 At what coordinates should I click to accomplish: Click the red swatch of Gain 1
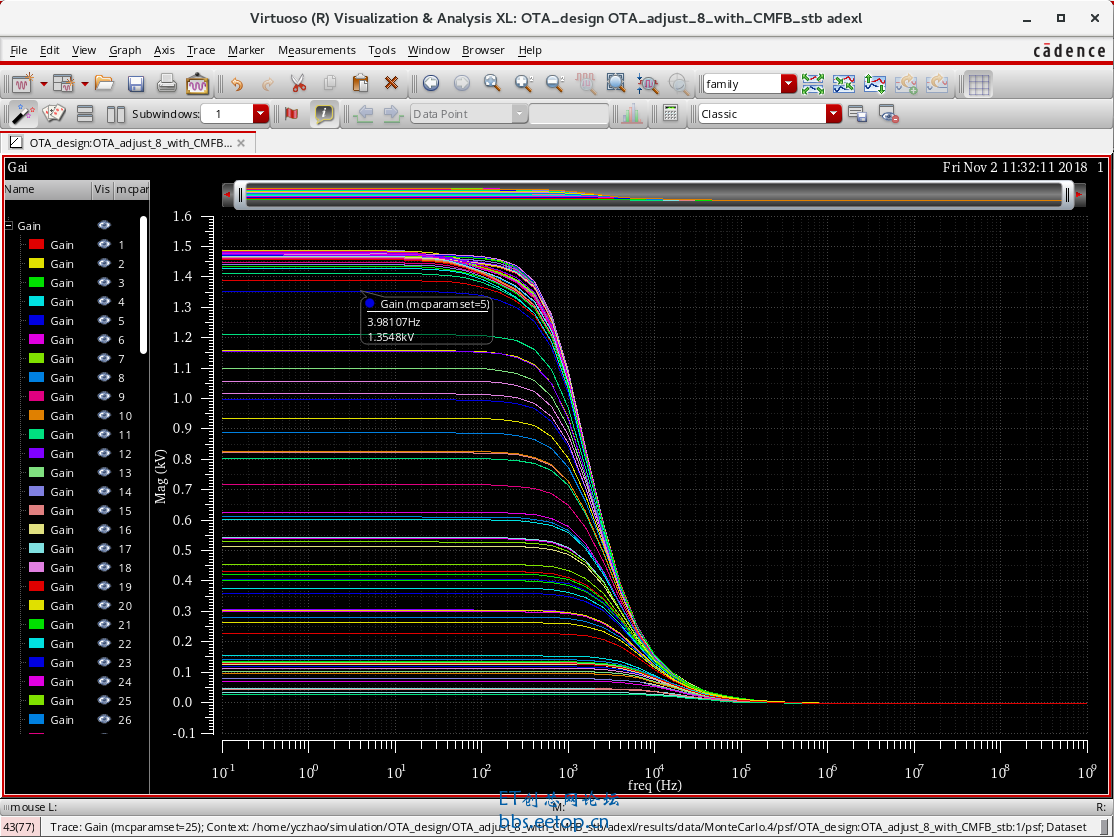(x=36, y=244)
